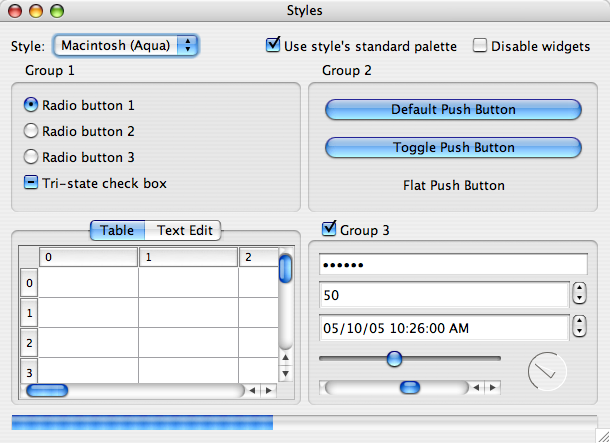Click the round dial control
The image size is (610, 443).
tap(547, 371)
